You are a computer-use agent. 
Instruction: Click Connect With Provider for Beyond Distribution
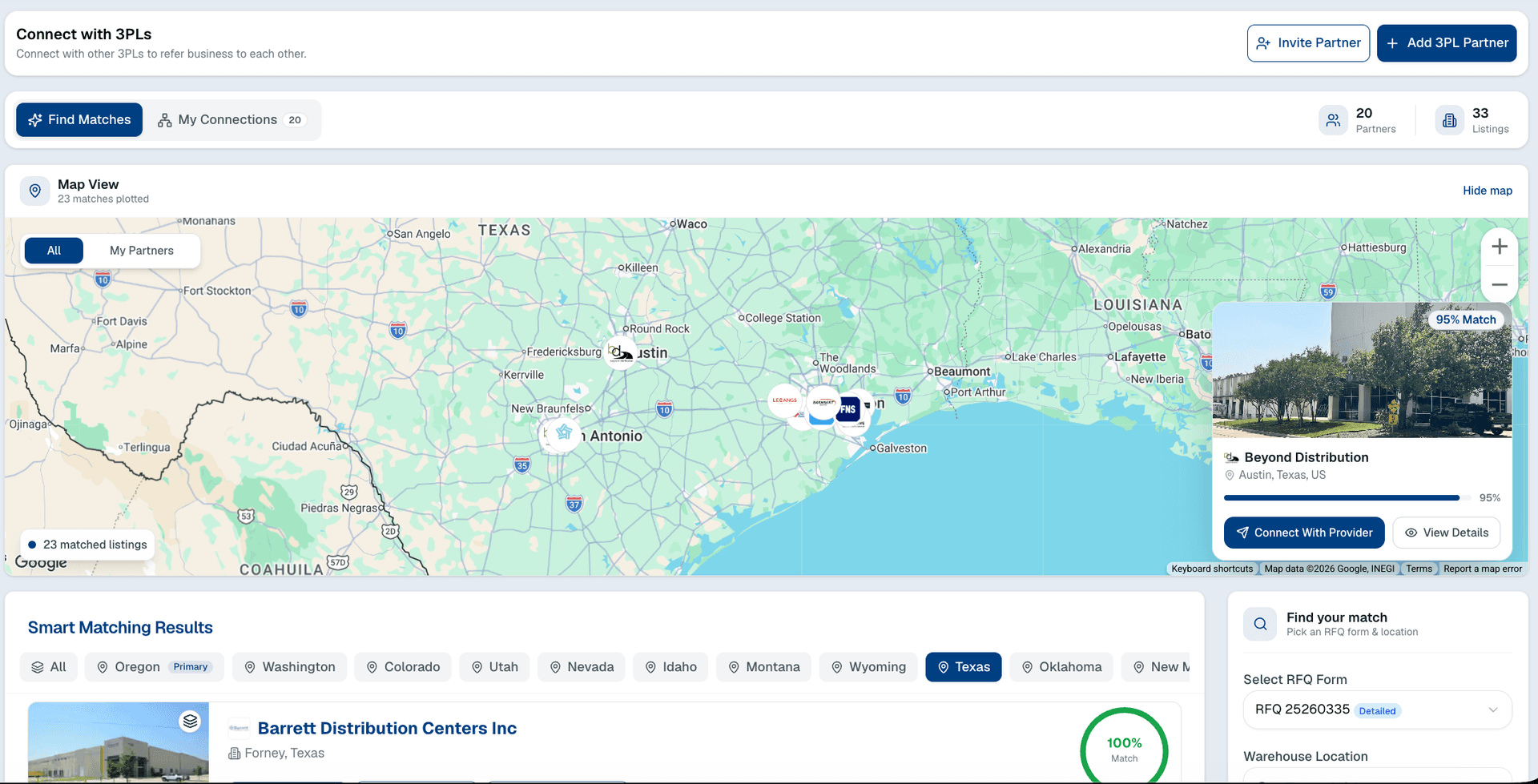(x=1304, y=533)
